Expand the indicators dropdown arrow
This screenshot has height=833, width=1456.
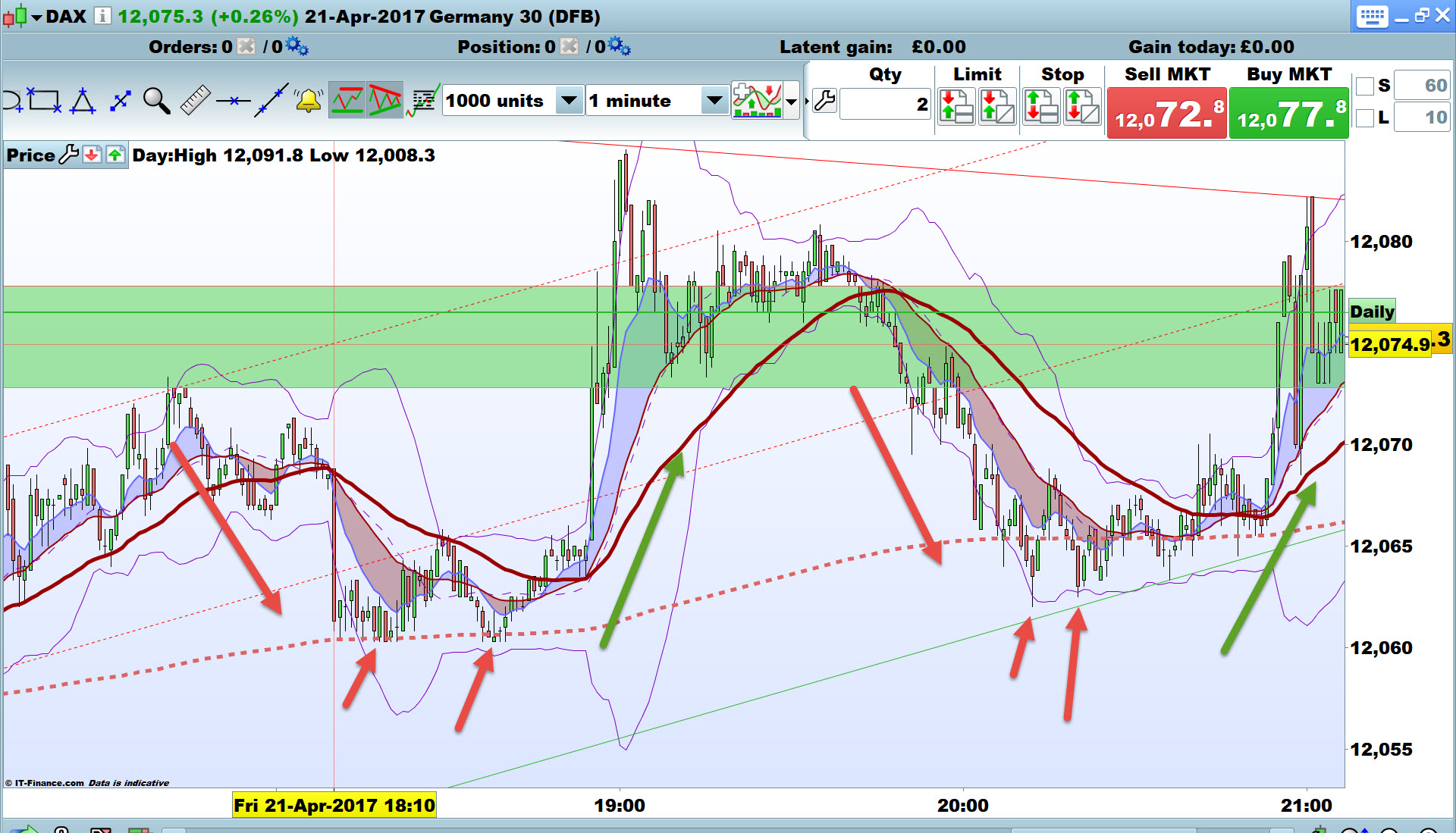pos(792,101)
